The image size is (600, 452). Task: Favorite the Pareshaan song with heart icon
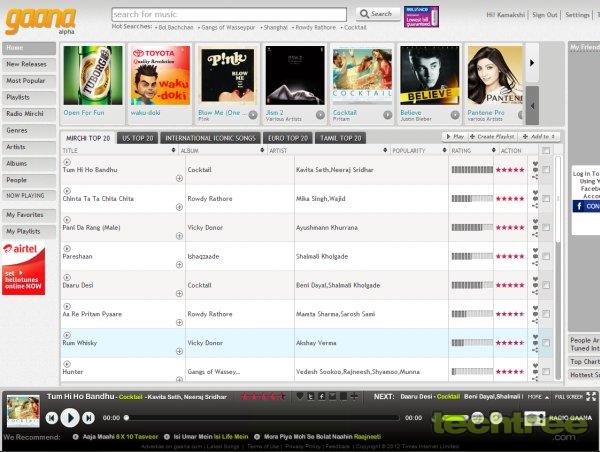pyautogui.click(x=535, y=250)
